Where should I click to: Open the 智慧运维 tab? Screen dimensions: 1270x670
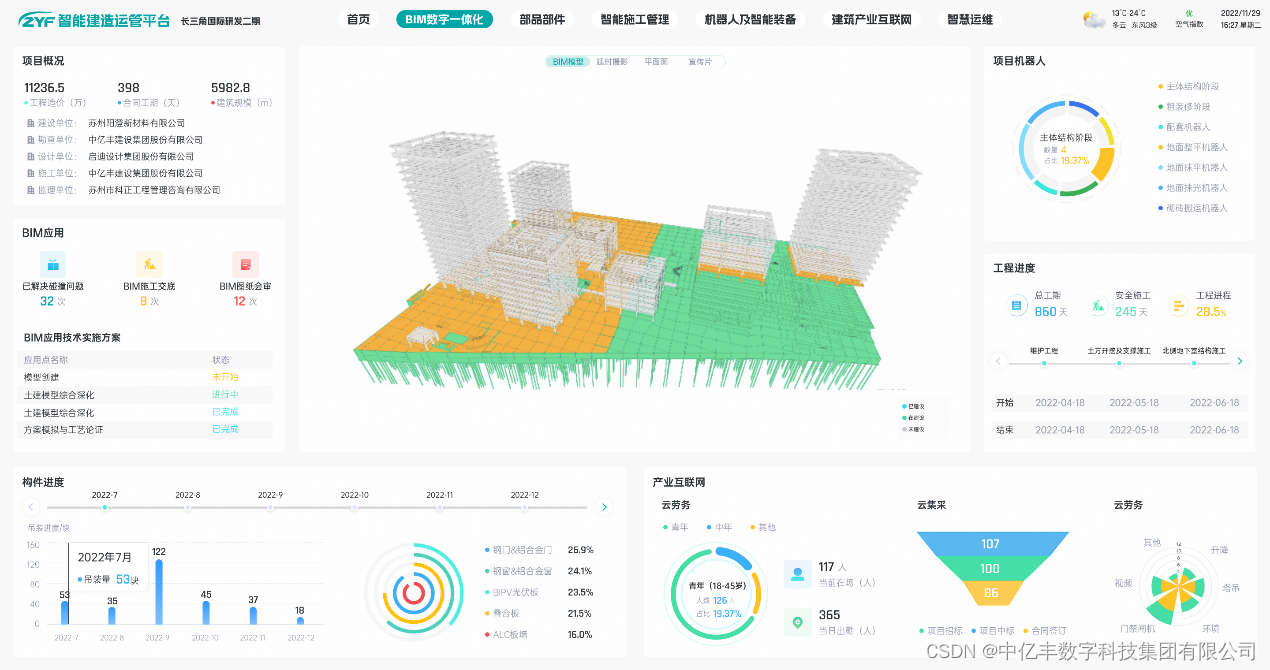point(970,19)
